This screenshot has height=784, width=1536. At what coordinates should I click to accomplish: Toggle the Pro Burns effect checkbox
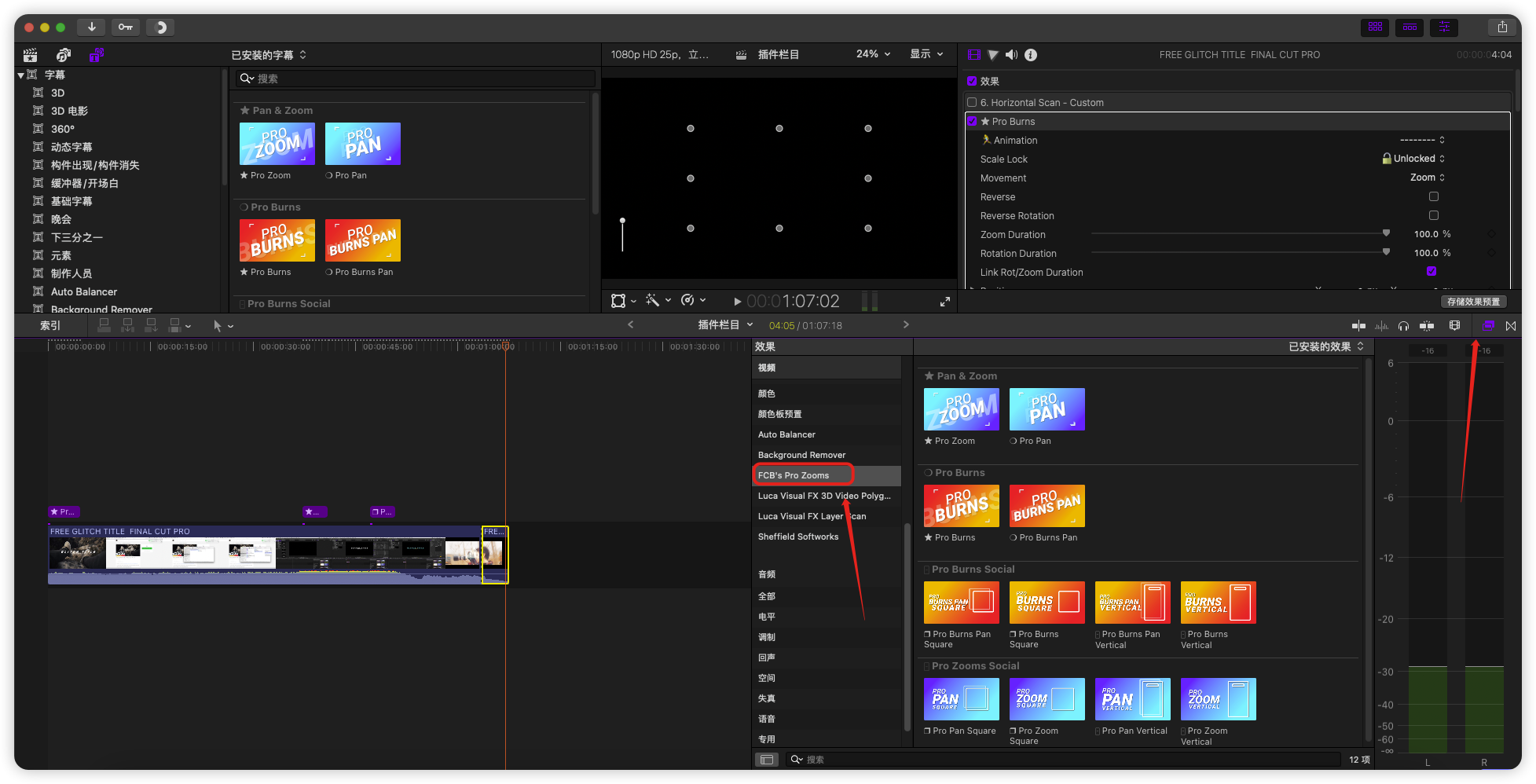(972, 122)
